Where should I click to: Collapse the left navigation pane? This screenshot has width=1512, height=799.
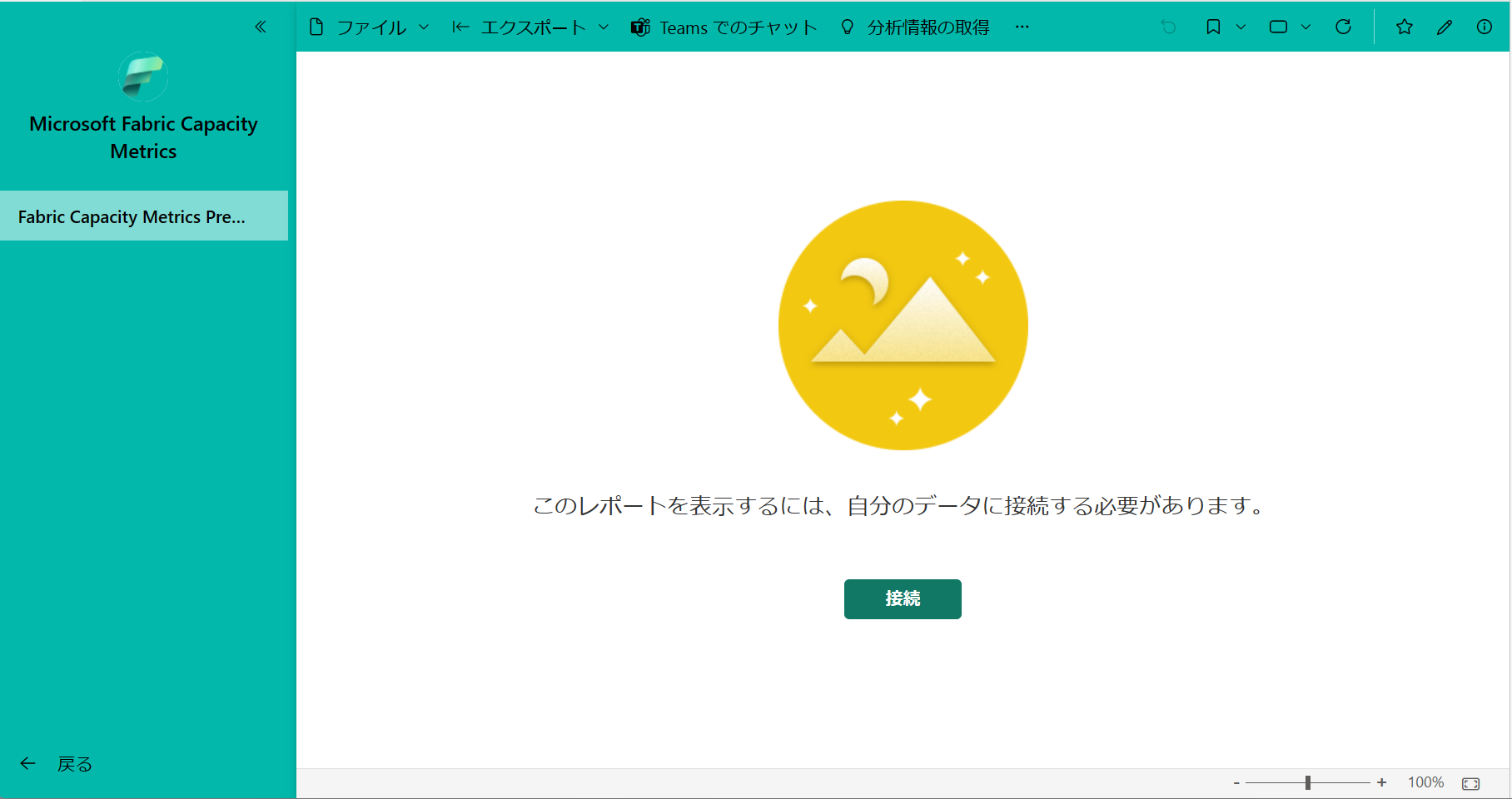[x=261, y=27]
